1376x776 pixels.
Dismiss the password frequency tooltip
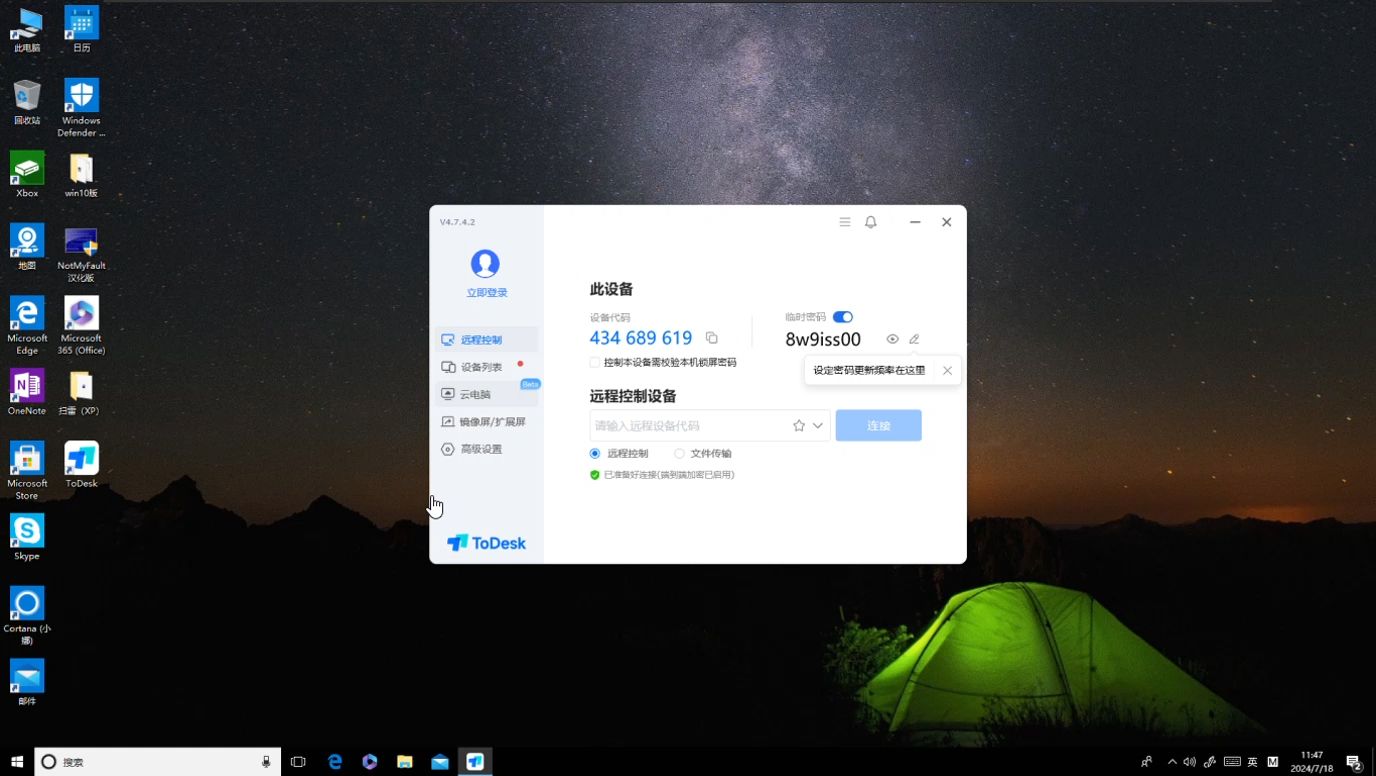click(x=947, y=370)
